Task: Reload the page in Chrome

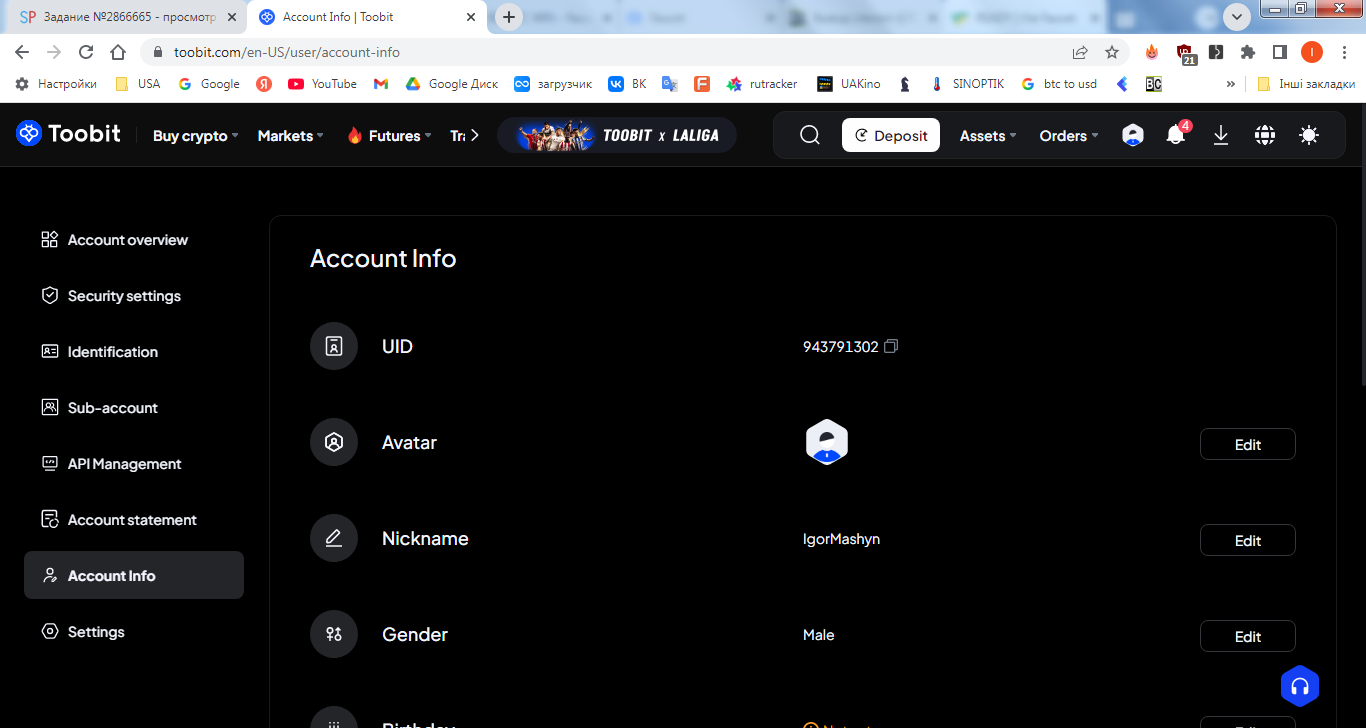Action: click(x=86, y=52)
